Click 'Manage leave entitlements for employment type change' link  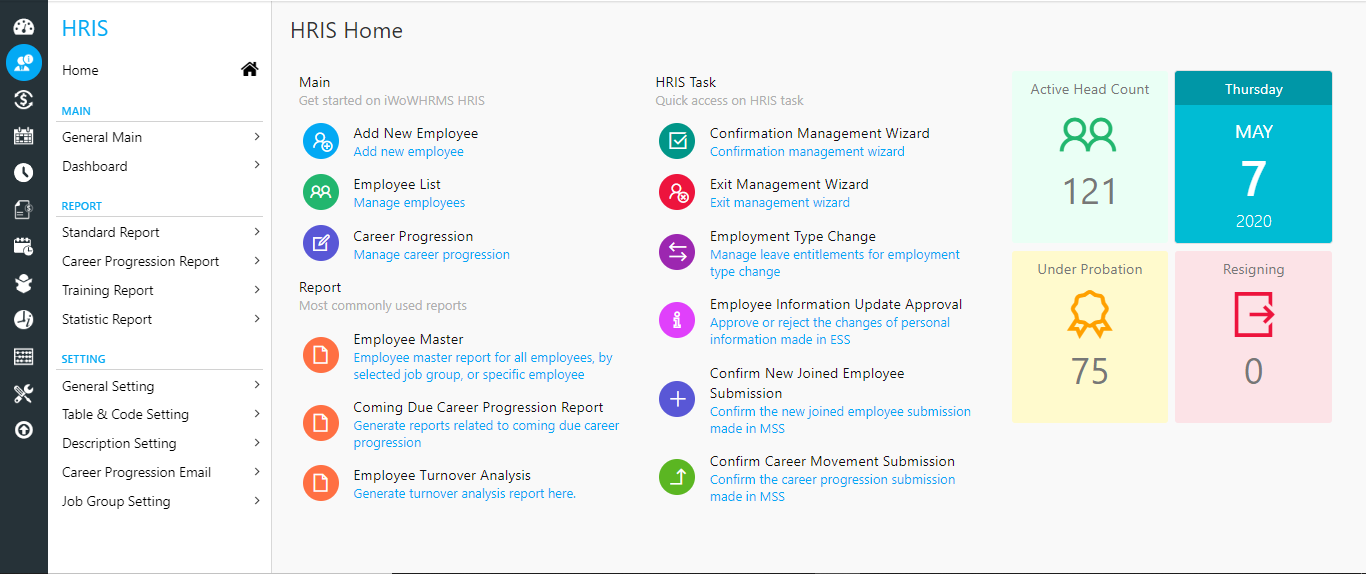tap(835, 263)
